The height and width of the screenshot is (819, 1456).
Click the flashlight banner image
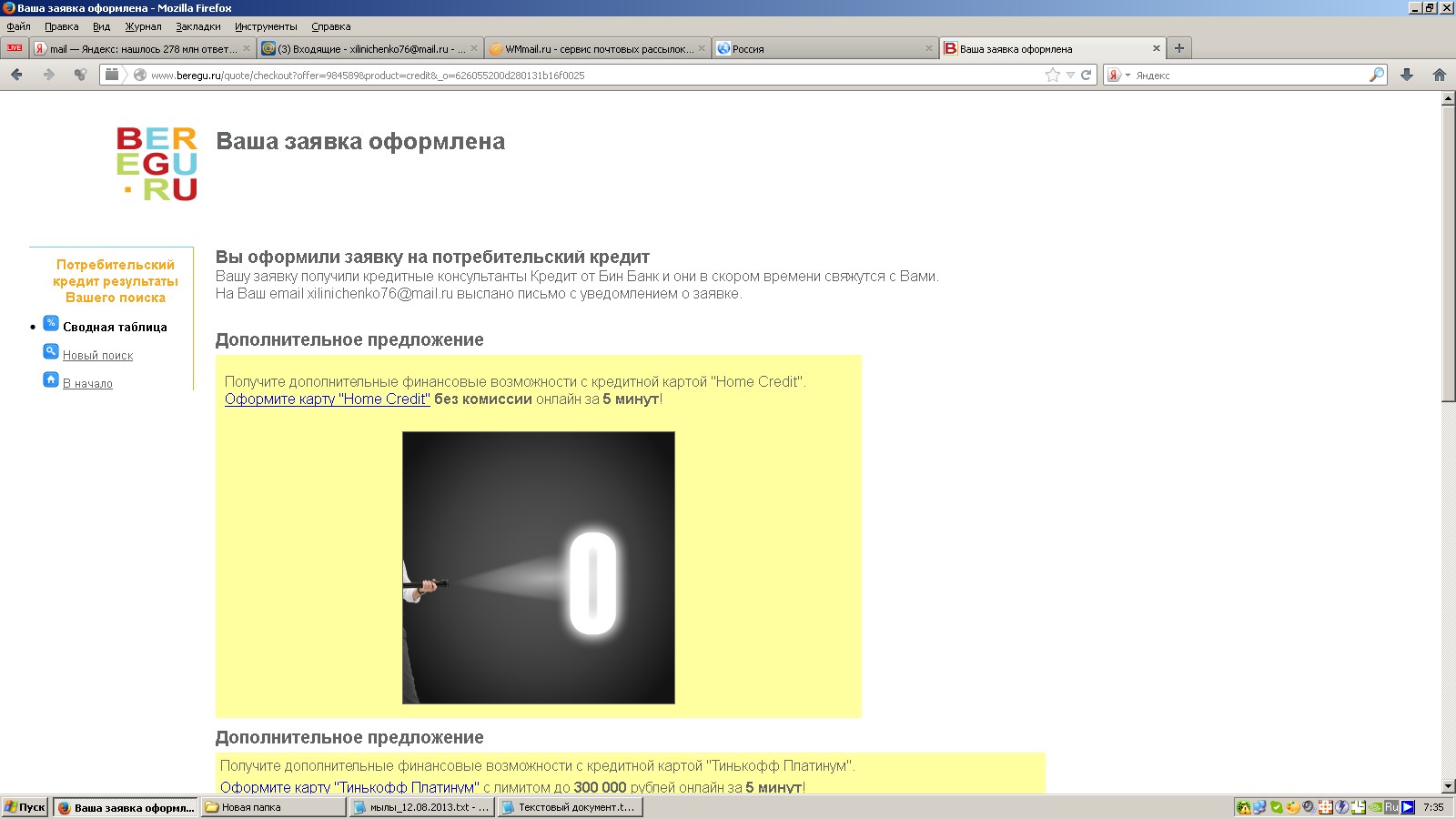tap(539, 568)
